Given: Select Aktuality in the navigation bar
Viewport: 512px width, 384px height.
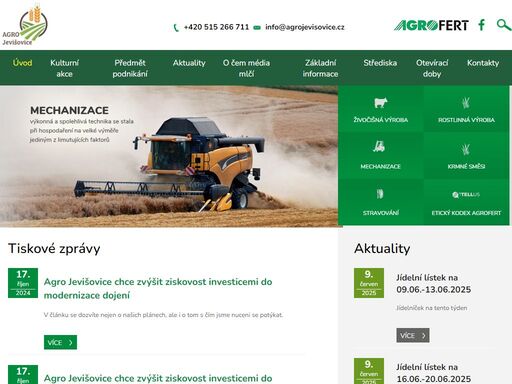Looking at the screenshot, I should (x=189, y=63).
